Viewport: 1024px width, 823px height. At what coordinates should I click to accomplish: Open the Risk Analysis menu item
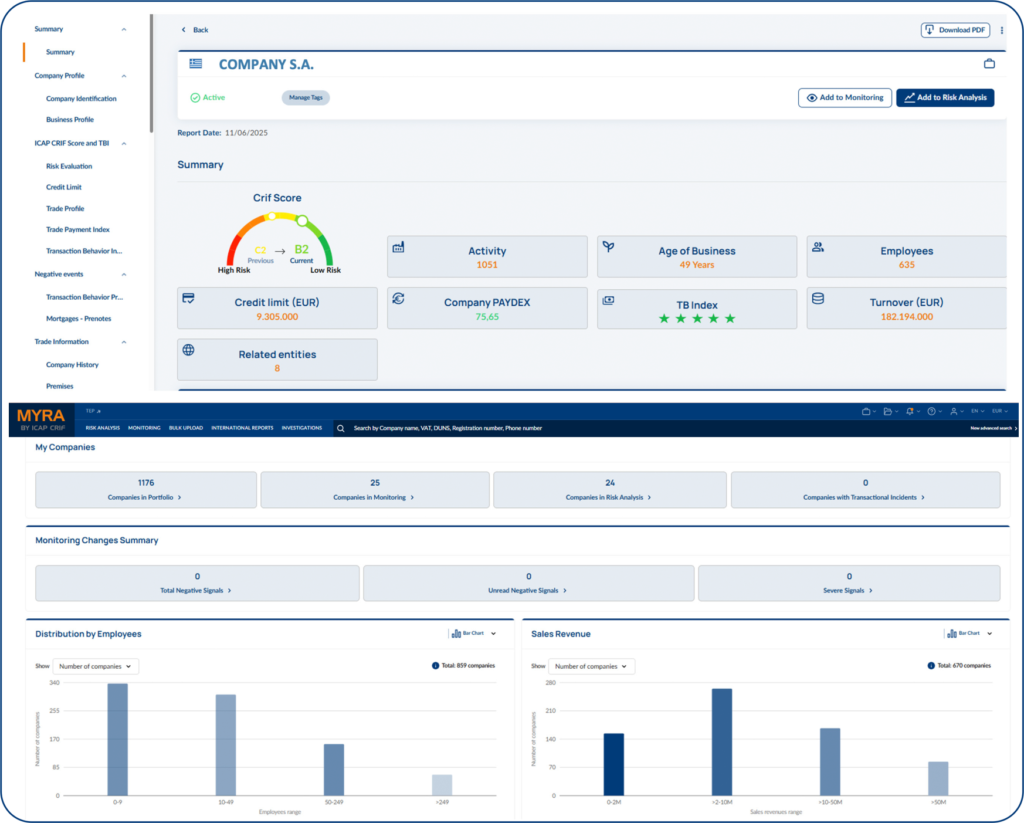pos(103,428)
